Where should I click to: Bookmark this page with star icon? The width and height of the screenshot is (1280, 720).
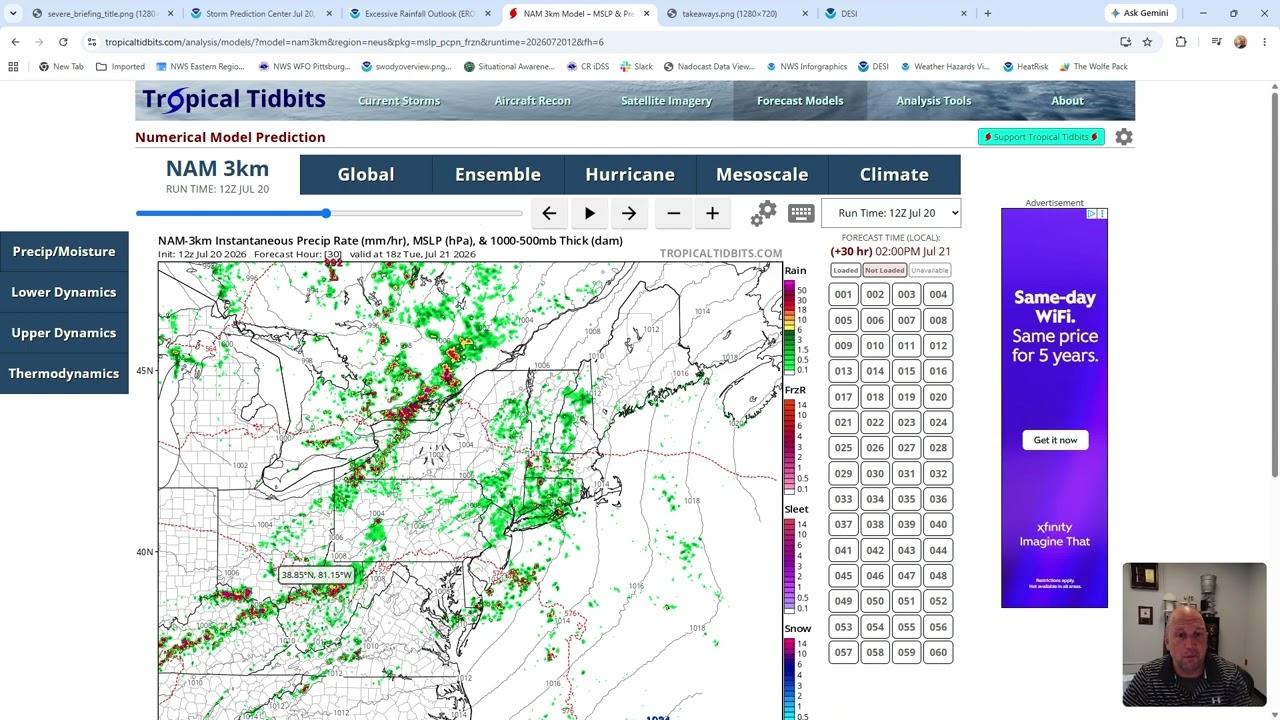pyautogui.click(x=1147, y=42)
